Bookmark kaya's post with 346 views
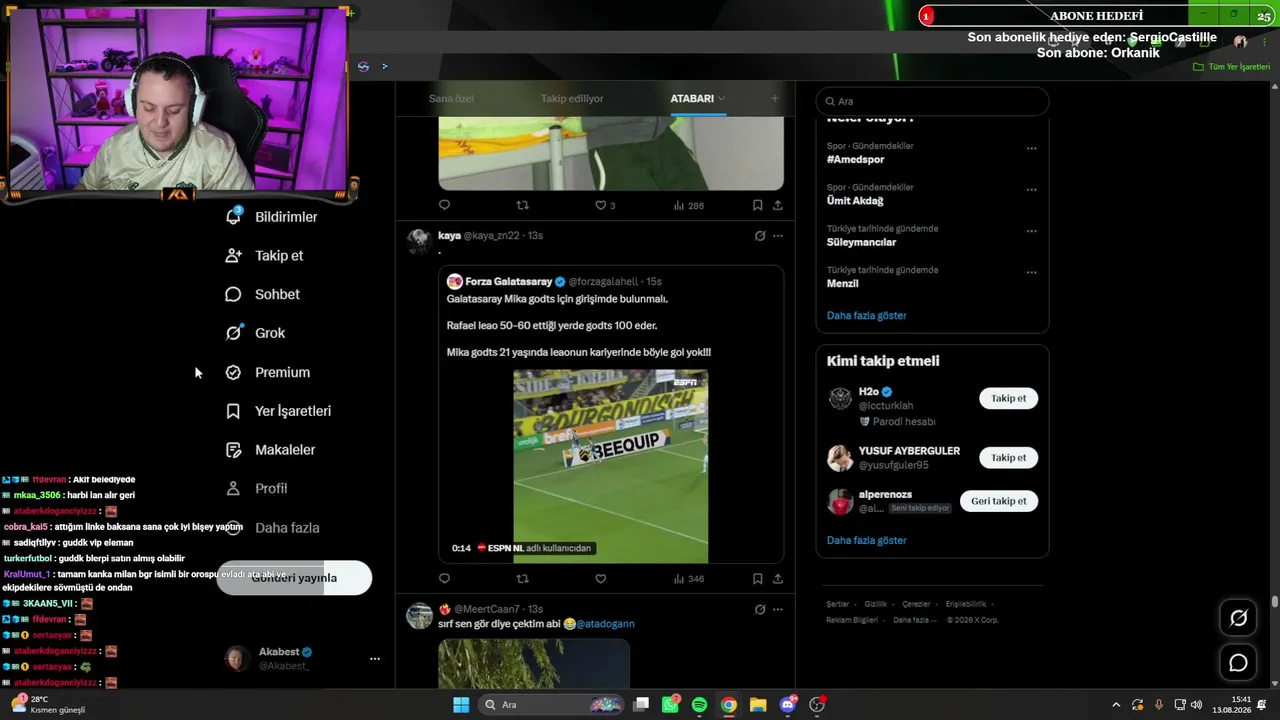Viewport: 1280px width, 720px height. click(757, 578)
